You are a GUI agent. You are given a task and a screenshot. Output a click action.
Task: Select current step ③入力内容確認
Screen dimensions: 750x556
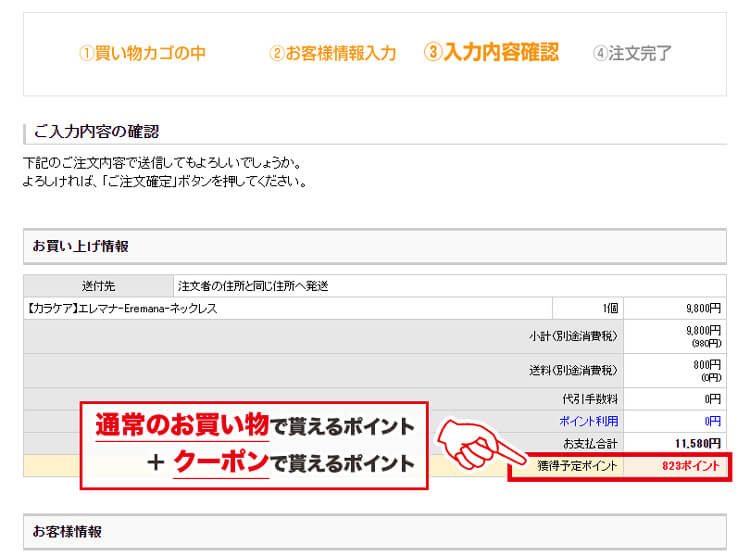click(491, 52)
